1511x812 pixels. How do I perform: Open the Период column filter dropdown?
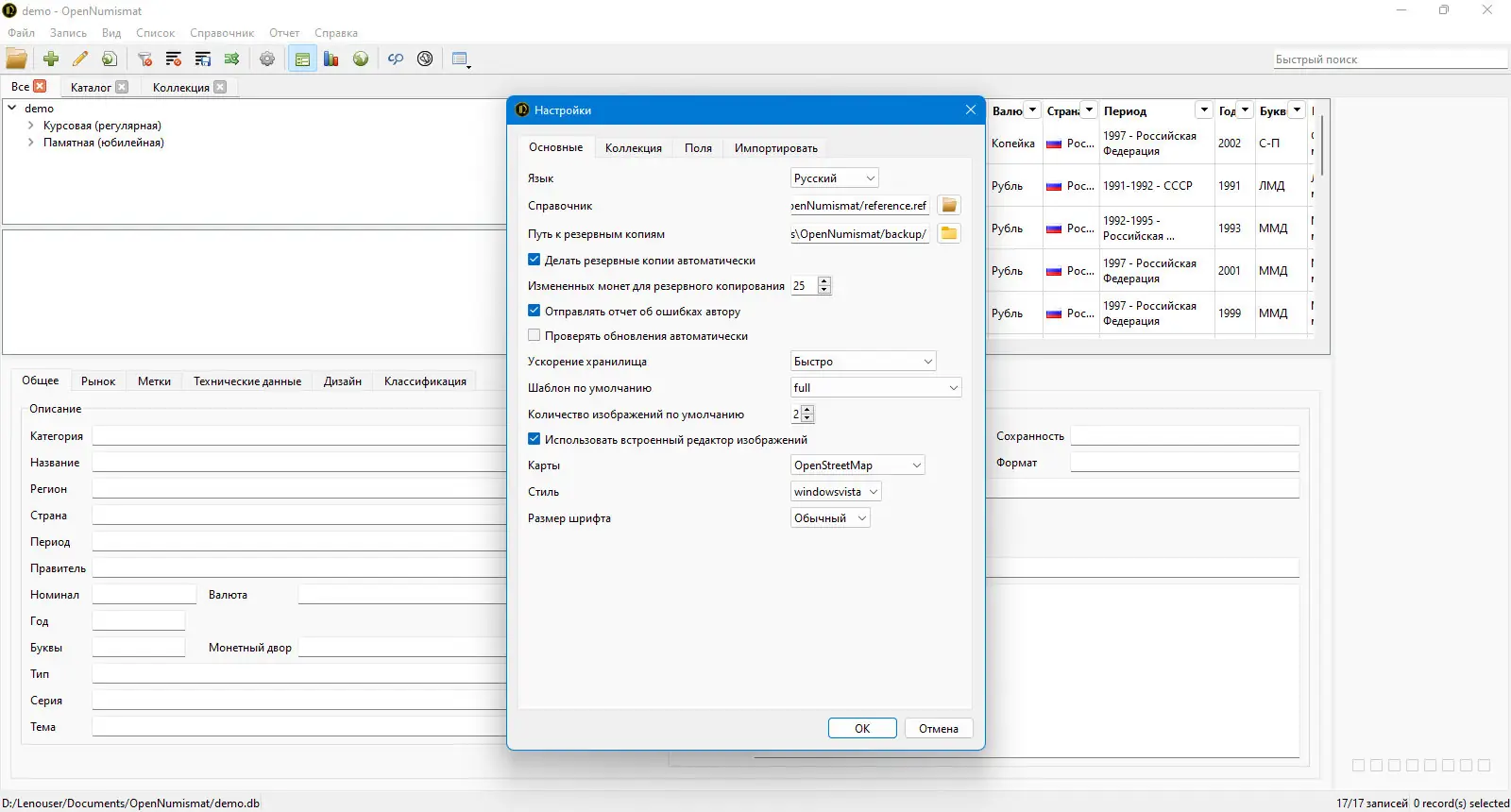1204,110
